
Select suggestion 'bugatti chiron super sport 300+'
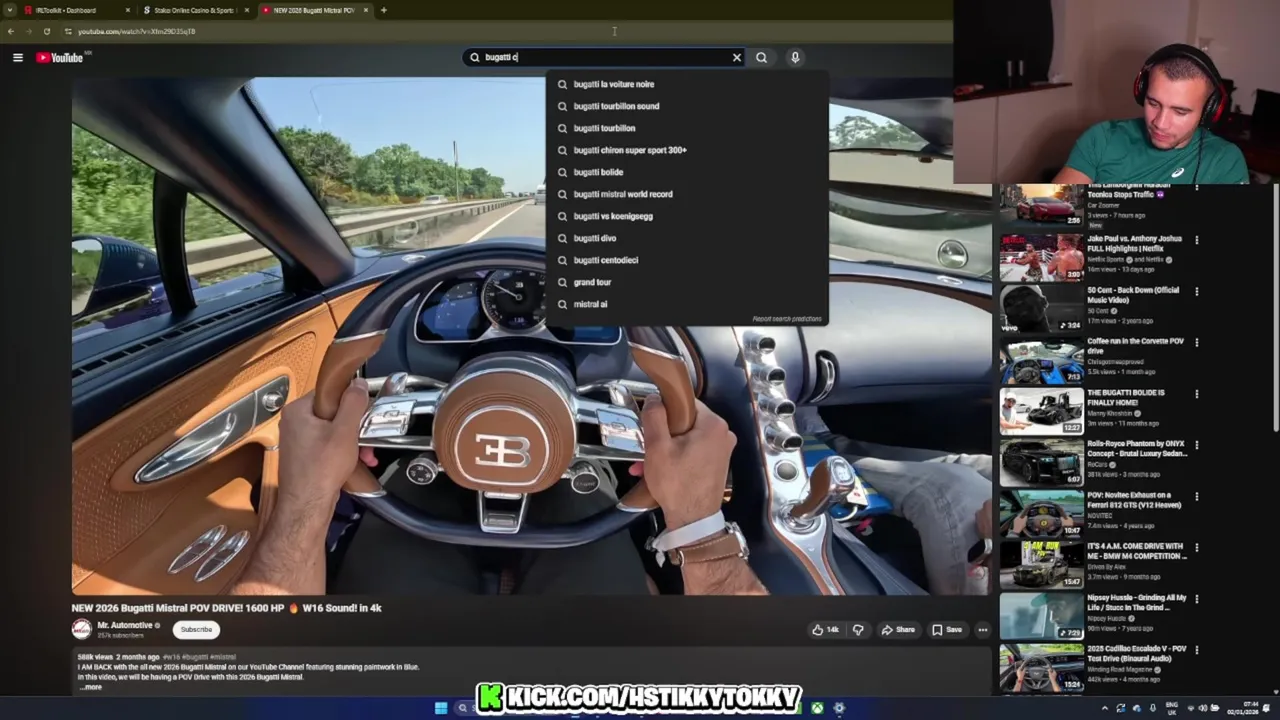pyautogui.click(x=687, y=150)
